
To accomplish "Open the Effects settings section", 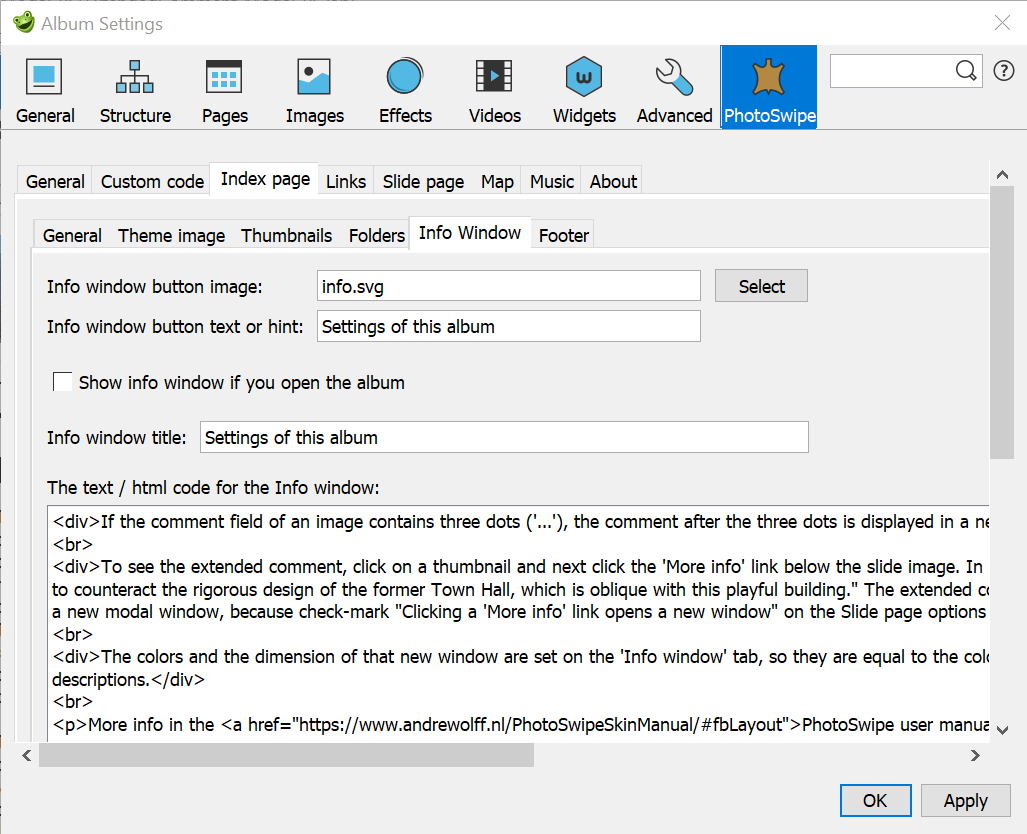I will click(x=405, y=90).
